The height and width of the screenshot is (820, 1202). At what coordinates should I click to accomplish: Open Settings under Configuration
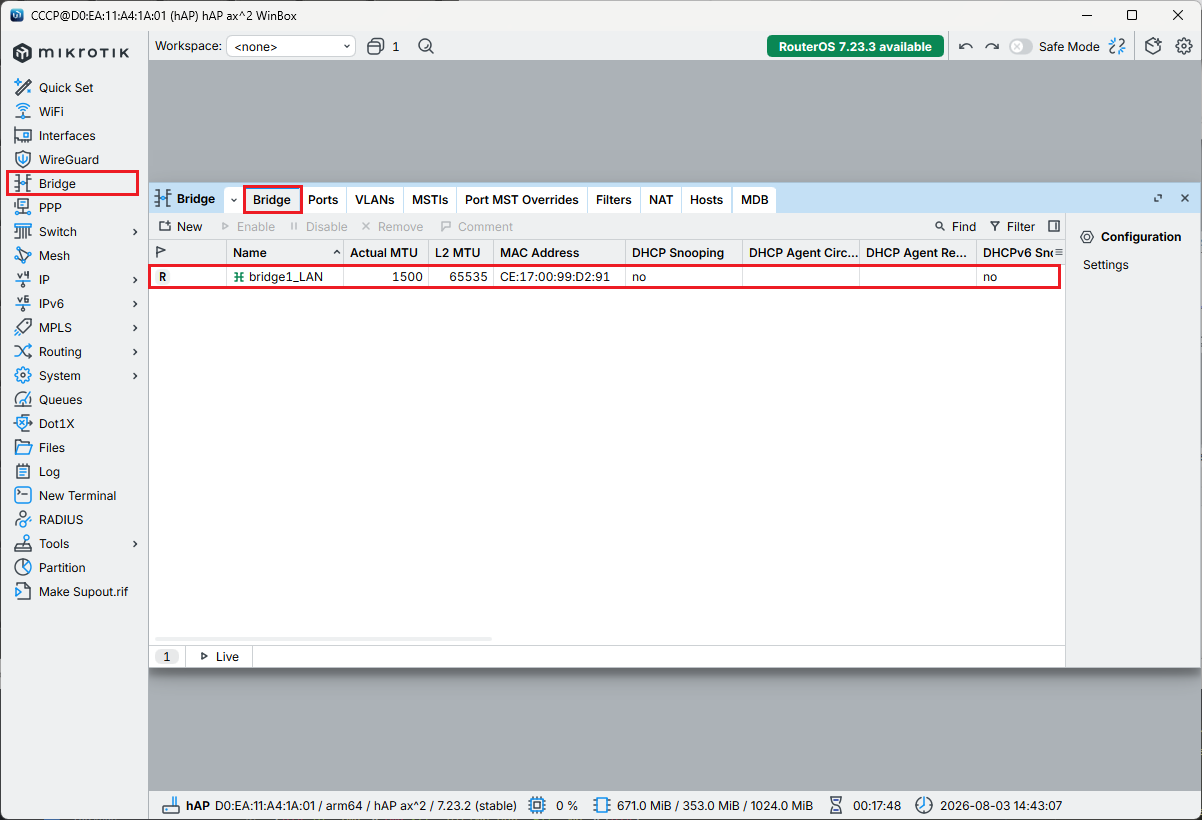click(x=1105, y=265)
